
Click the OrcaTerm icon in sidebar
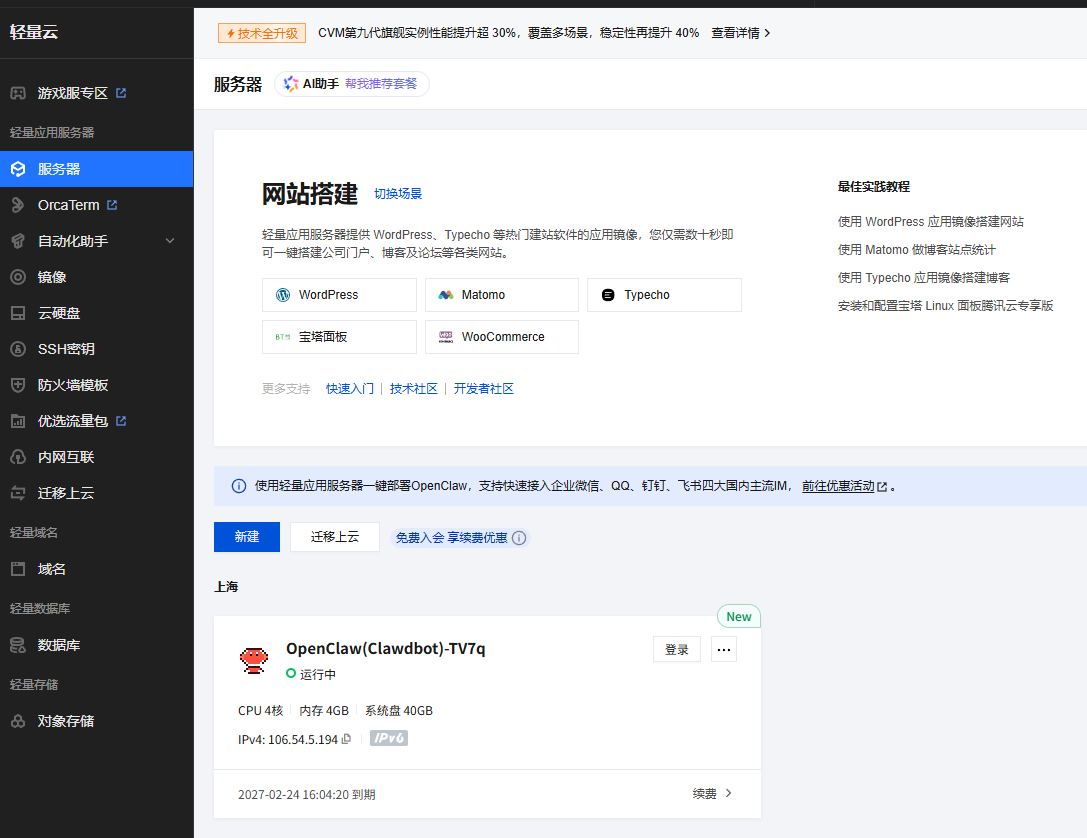click(18, 205)
